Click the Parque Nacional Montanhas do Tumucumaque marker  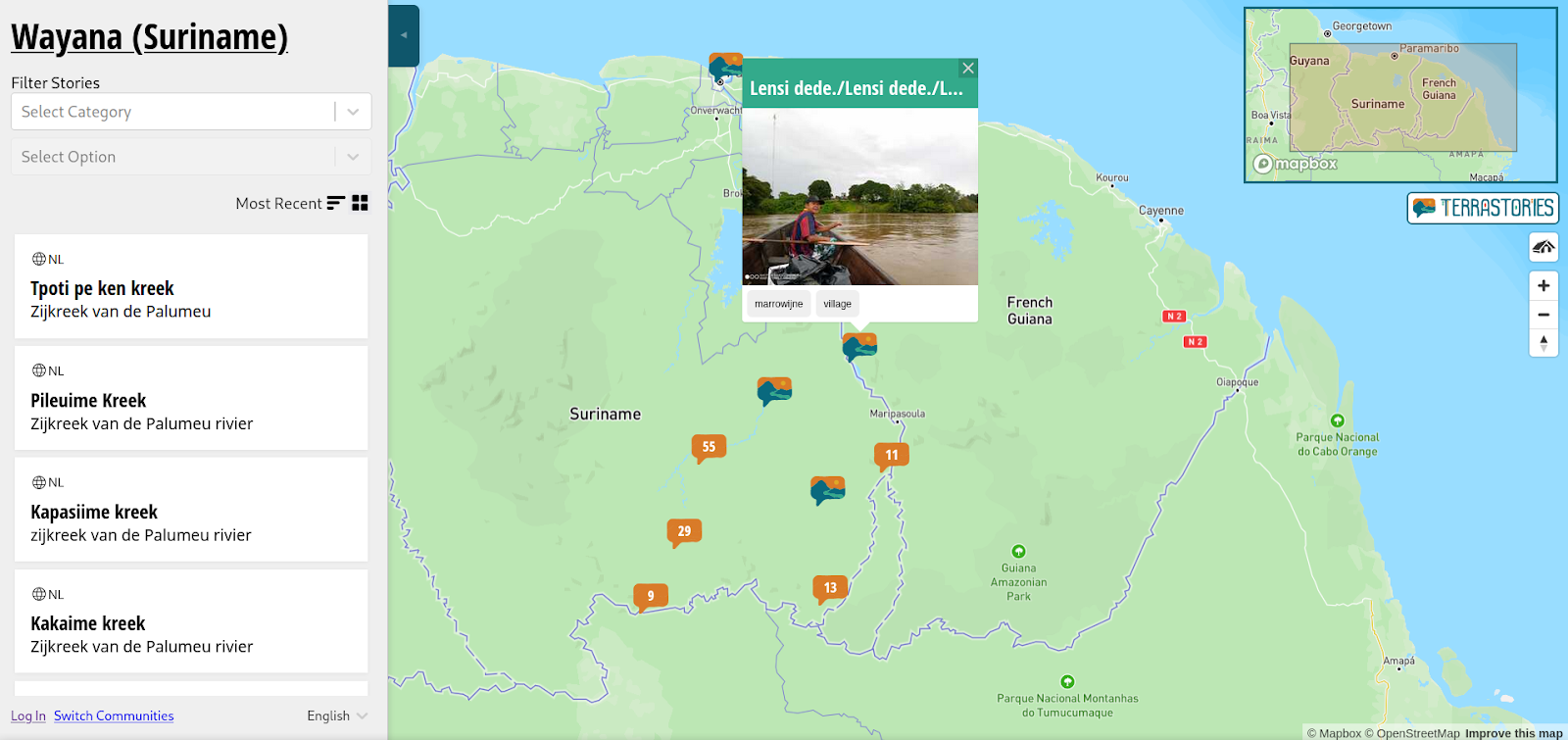(x=1067, y=682)
